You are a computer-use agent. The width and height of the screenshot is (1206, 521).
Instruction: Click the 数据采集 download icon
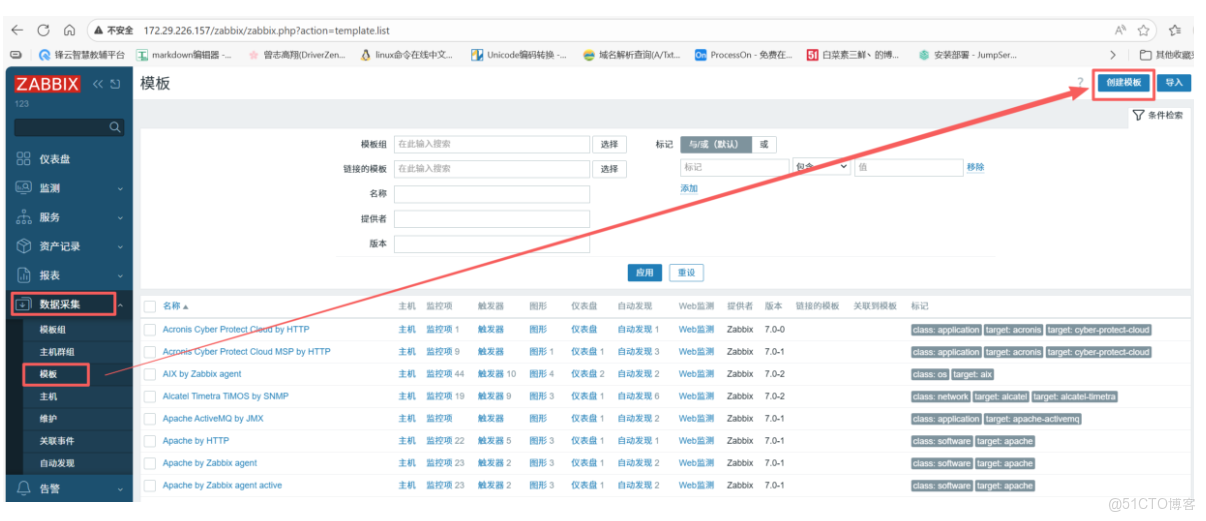click(x=24, y=304)
